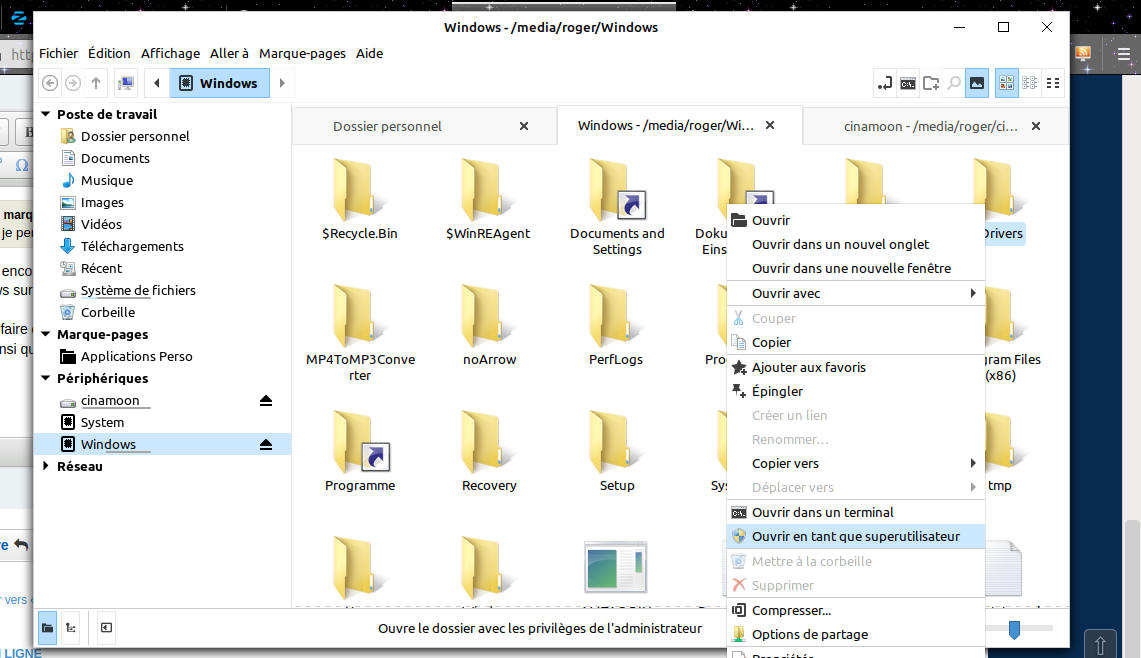Close the cinamoon tab
Screen dimensions: 1141x658
coord(1035,126)
